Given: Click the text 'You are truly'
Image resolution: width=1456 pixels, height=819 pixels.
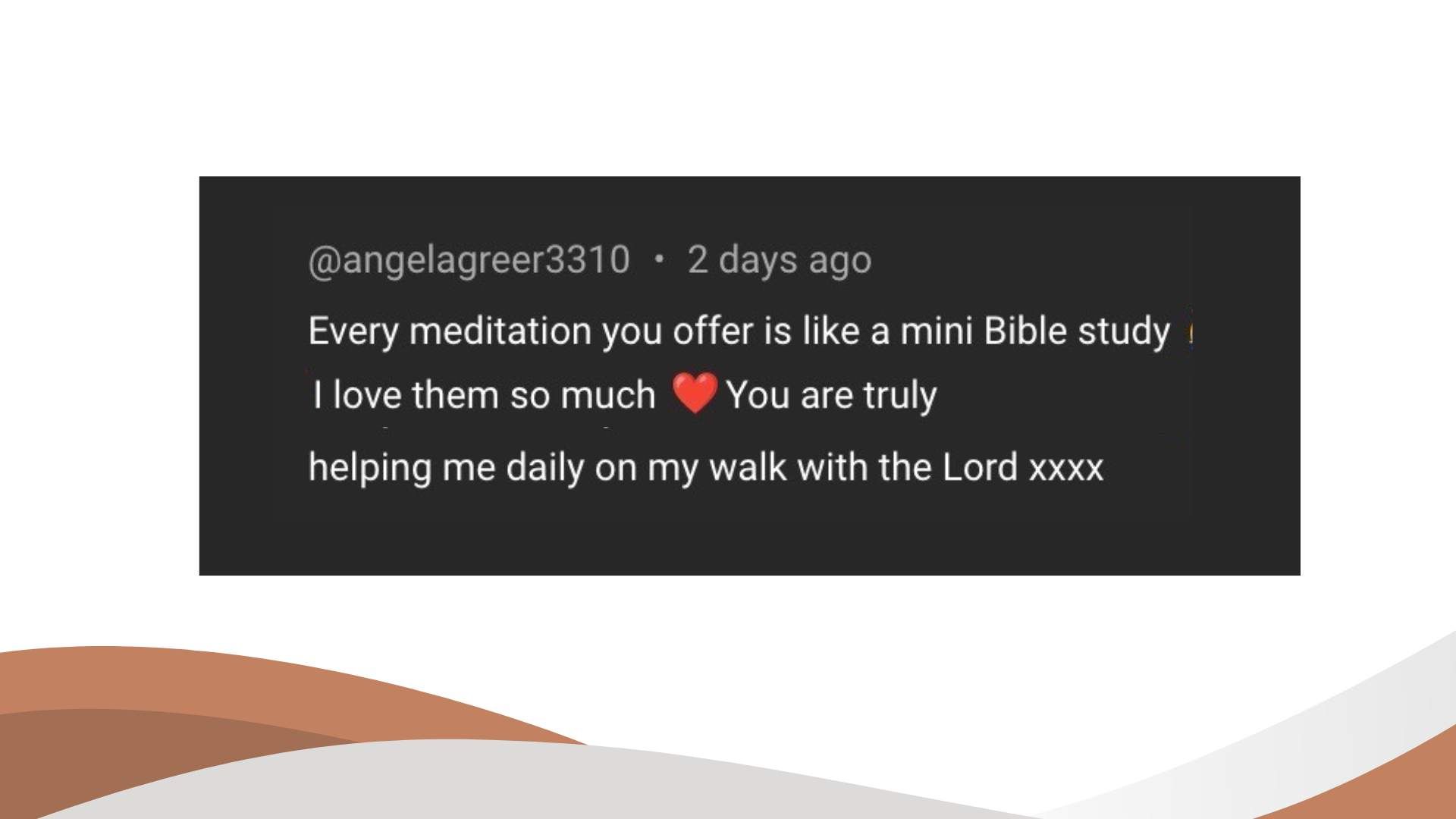Looking at the screenshot, I should [832, 395].
